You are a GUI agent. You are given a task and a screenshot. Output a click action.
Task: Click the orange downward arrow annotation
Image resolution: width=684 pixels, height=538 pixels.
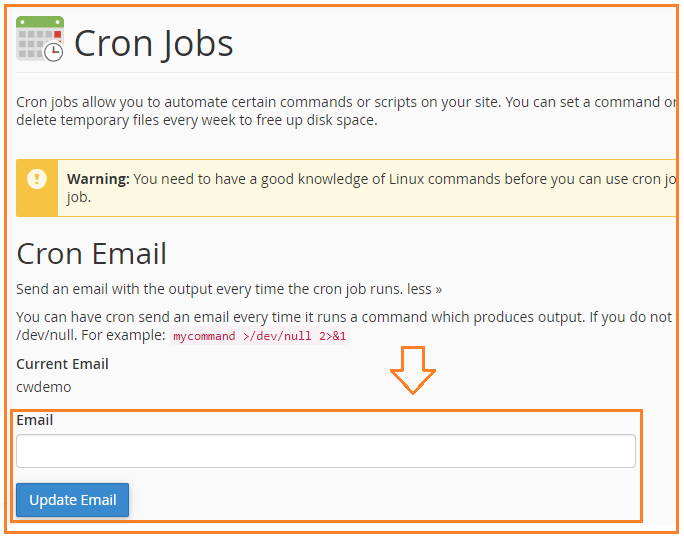click(413, 370)
